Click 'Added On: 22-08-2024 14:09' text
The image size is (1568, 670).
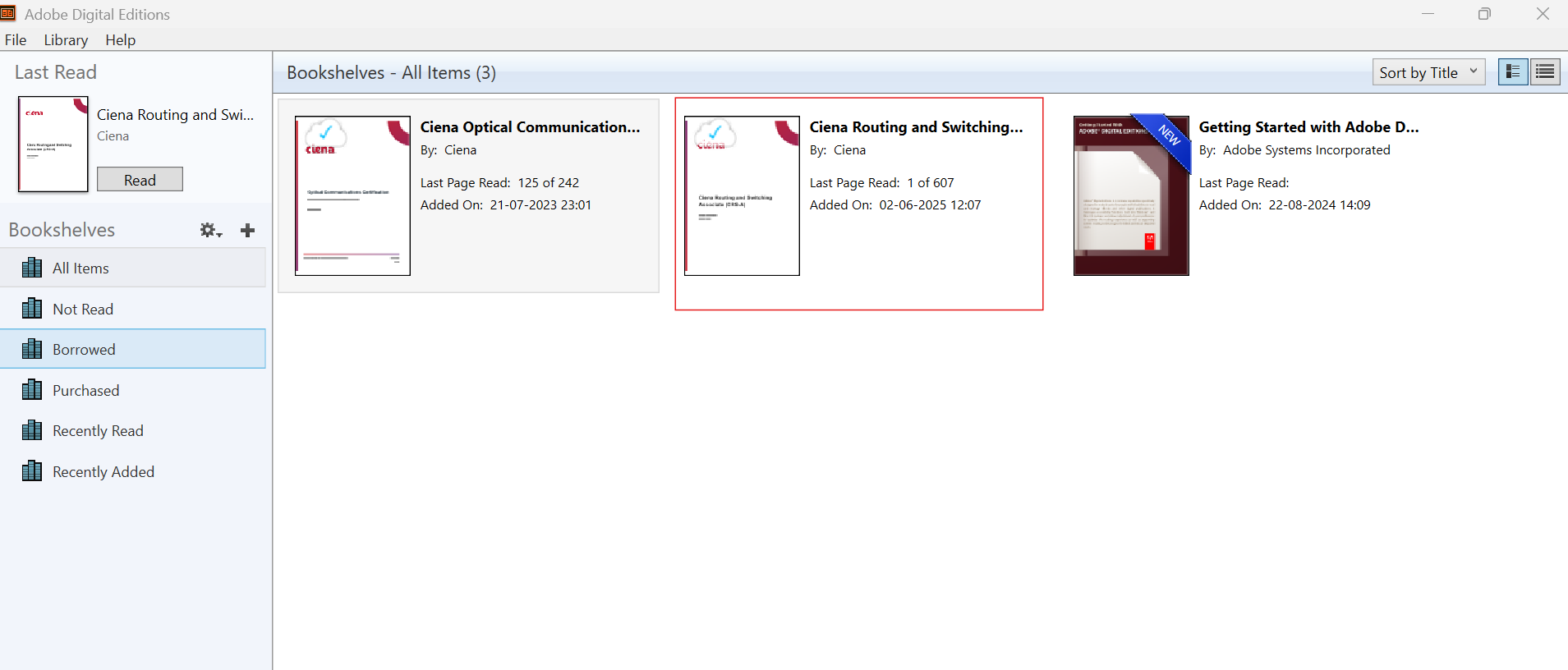click(1284, 205)
